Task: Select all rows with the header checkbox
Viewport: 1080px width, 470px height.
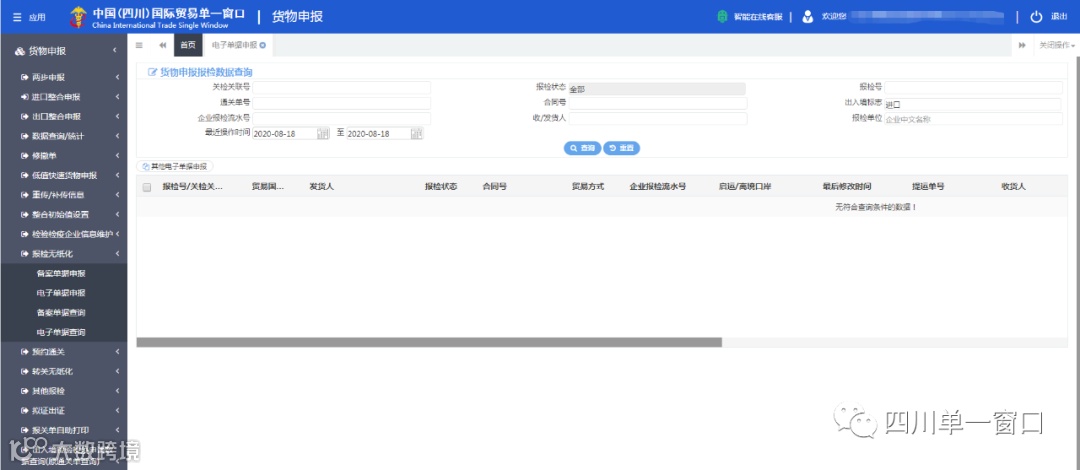Action: tap(147, 187)
